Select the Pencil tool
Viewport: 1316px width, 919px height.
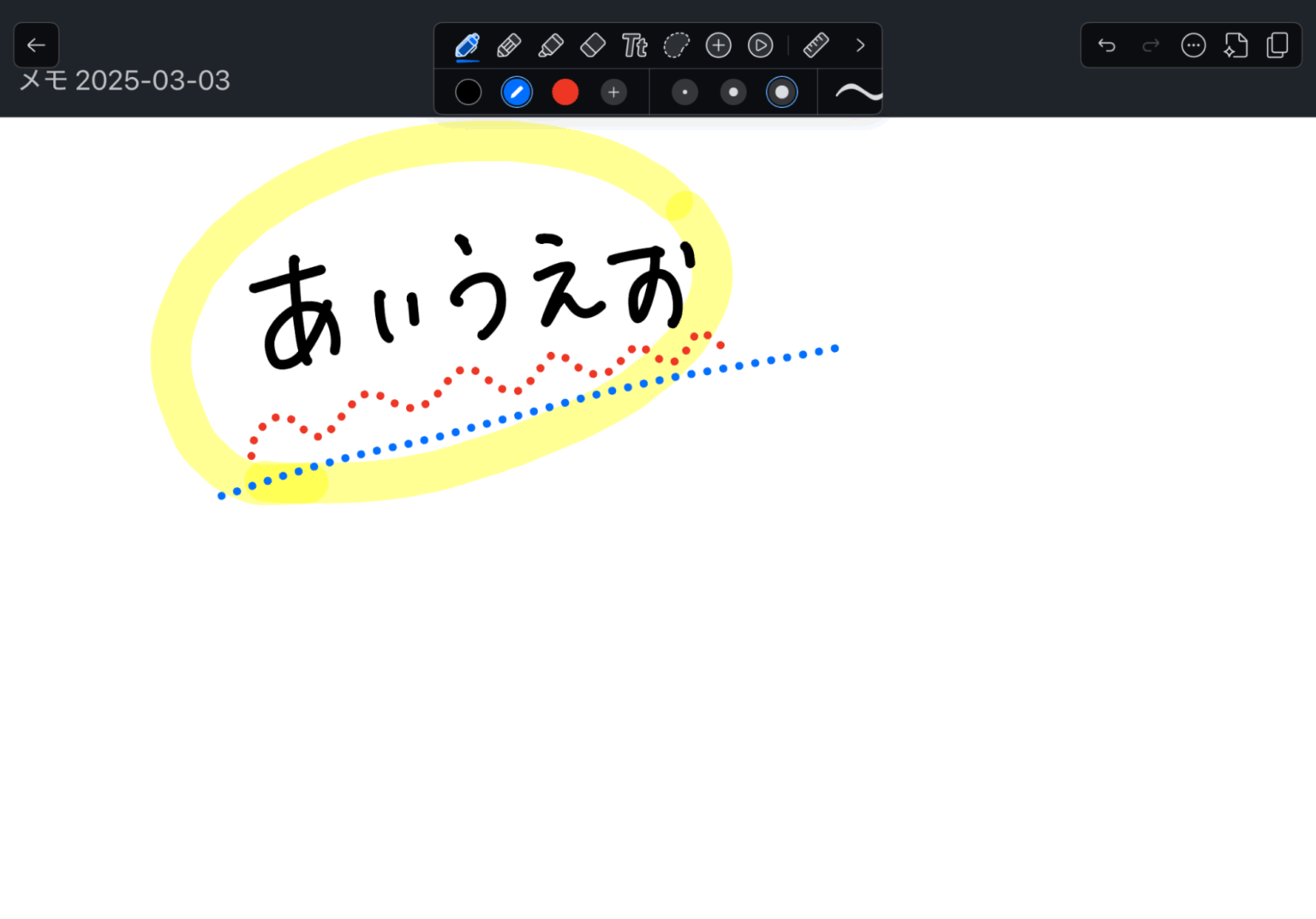point(509,45)
